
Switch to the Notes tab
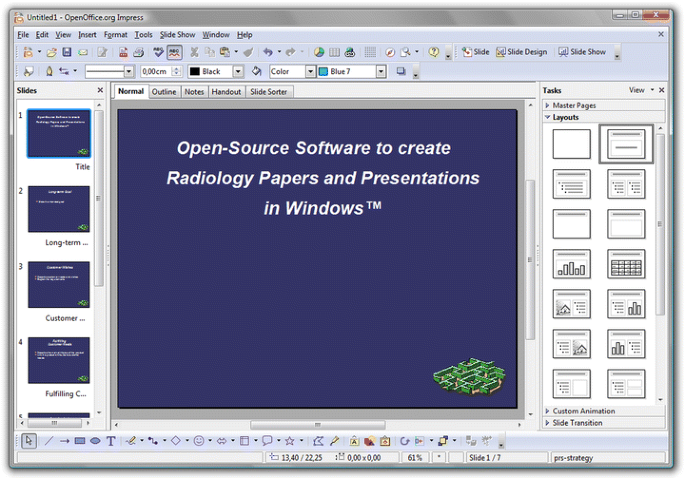pyautogui.click(x=194, y=92)
